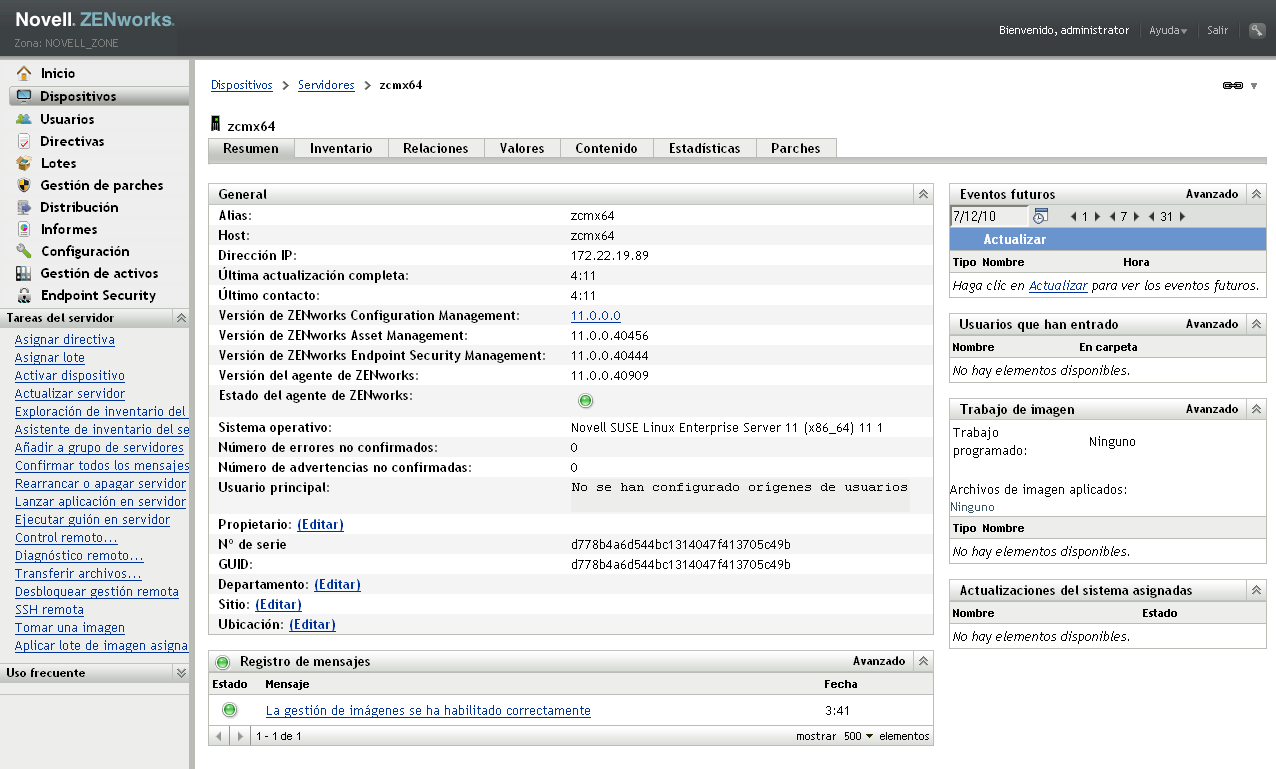Click green ZENworks agent status icon
Image resolution: width=1276 pixels, height=769 pixels.
pyautogui.click(x=586, y=401)
